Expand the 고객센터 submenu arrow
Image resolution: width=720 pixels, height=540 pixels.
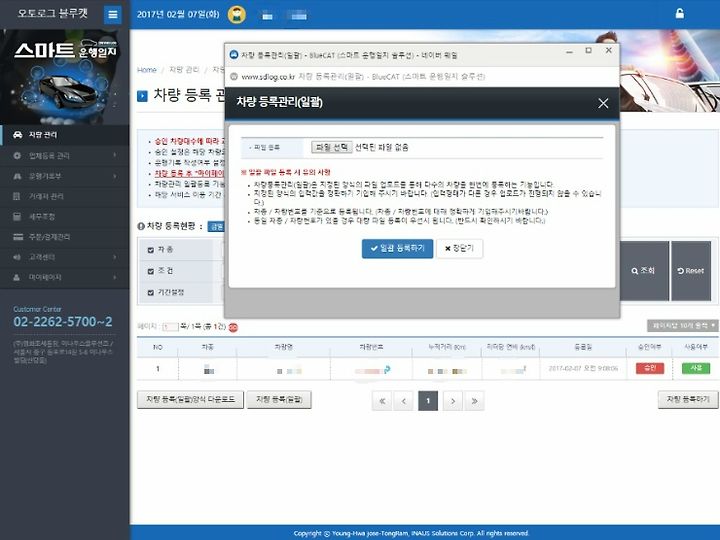[x=114, y=257]
